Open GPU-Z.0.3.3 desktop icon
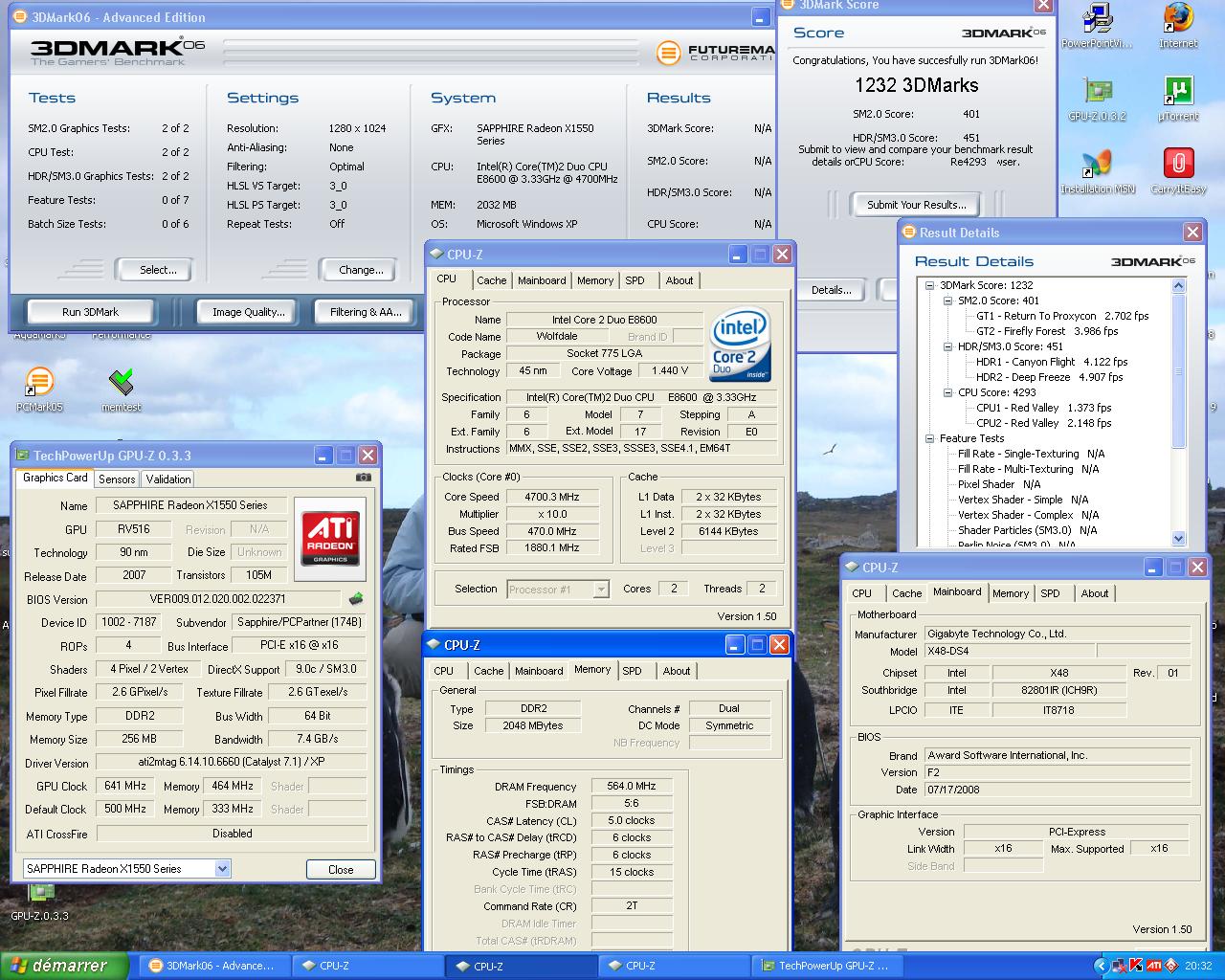 point(40,902)
